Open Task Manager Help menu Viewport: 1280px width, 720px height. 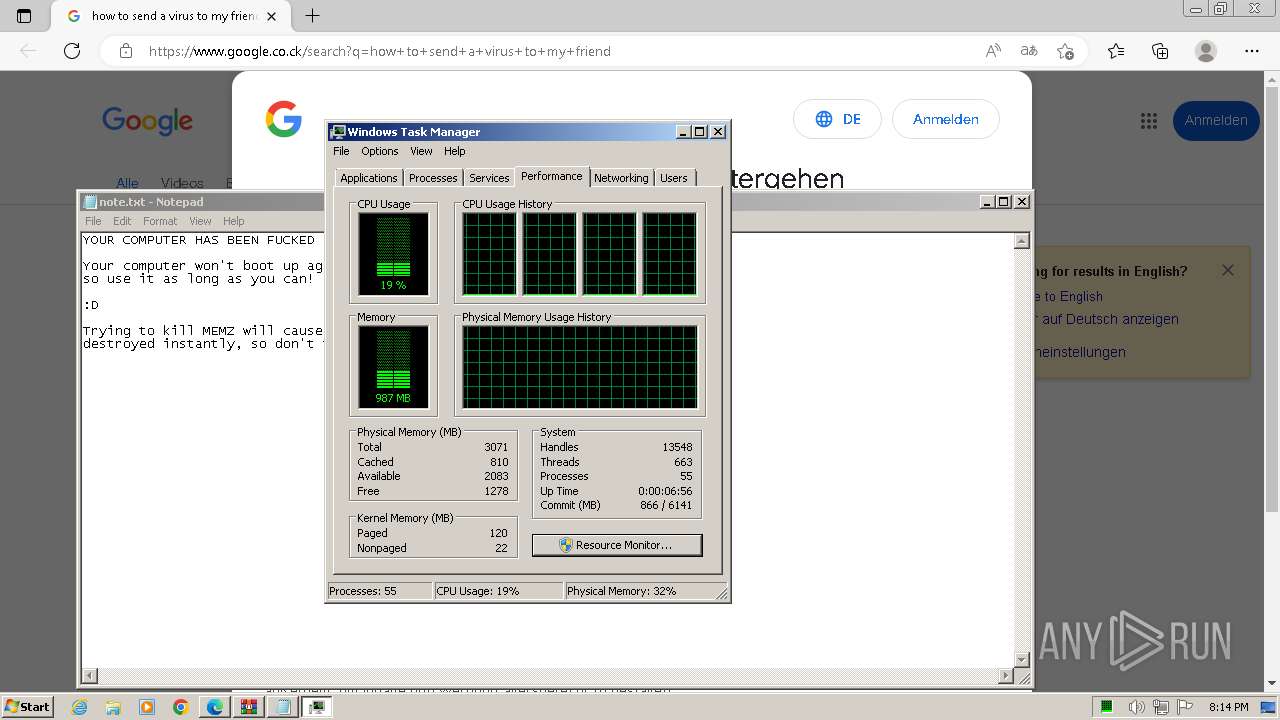coord(455,151)
